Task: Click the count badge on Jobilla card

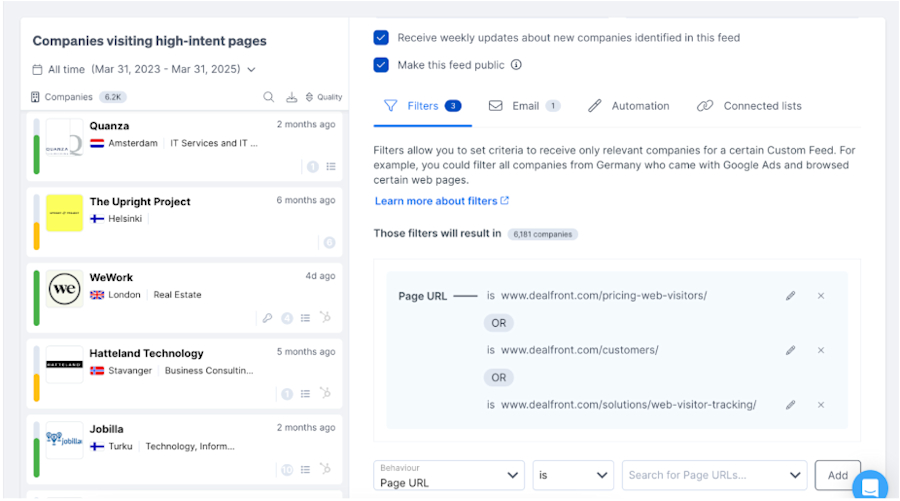Action: 287,469
